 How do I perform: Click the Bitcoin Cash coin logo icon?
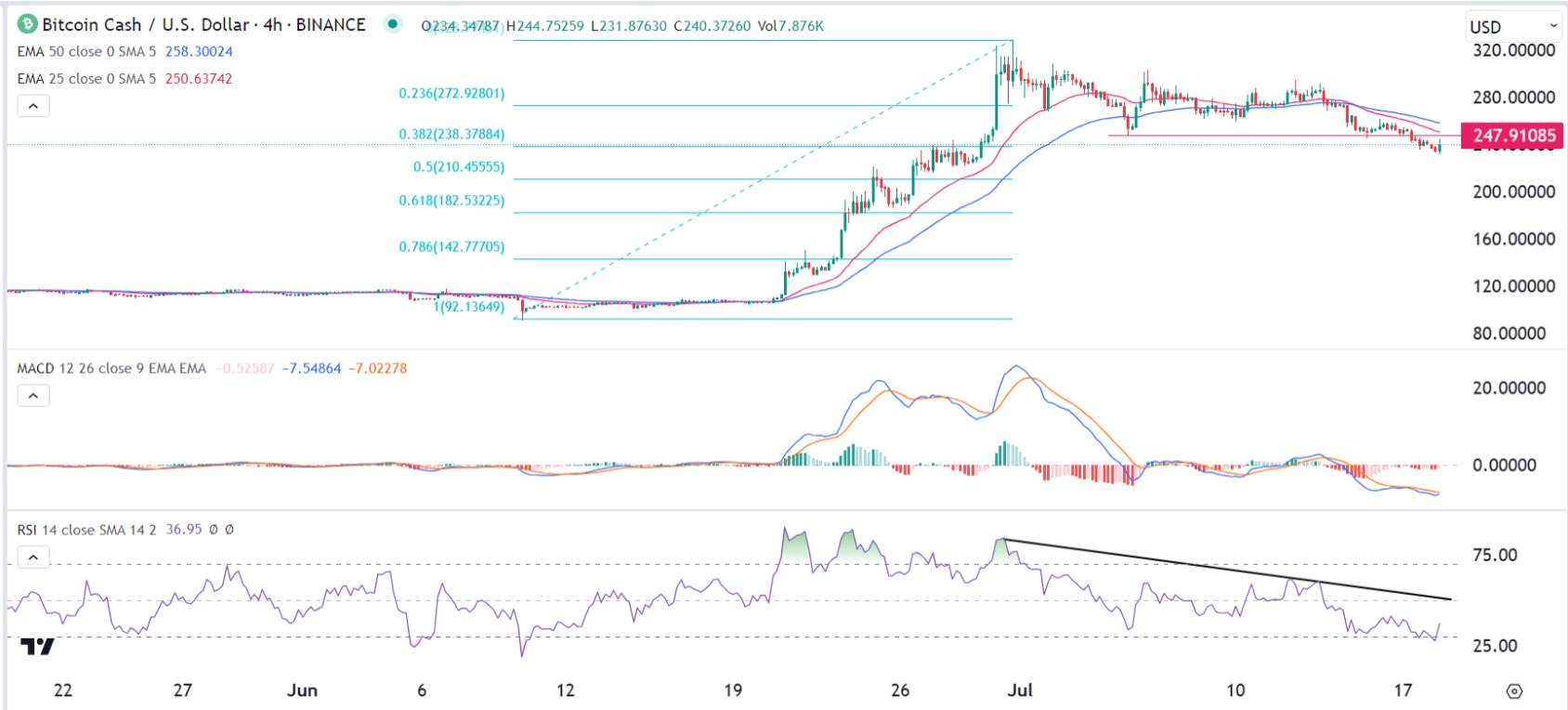[x=28, y=24]
